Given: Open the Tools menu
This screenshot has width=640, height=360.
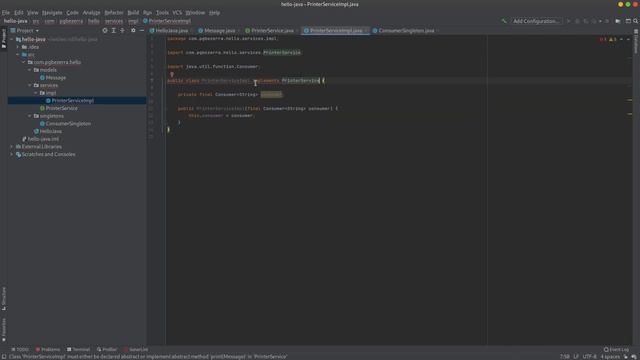Looking at the screenshot, I should pyautogui.click(x=162, y=13).
